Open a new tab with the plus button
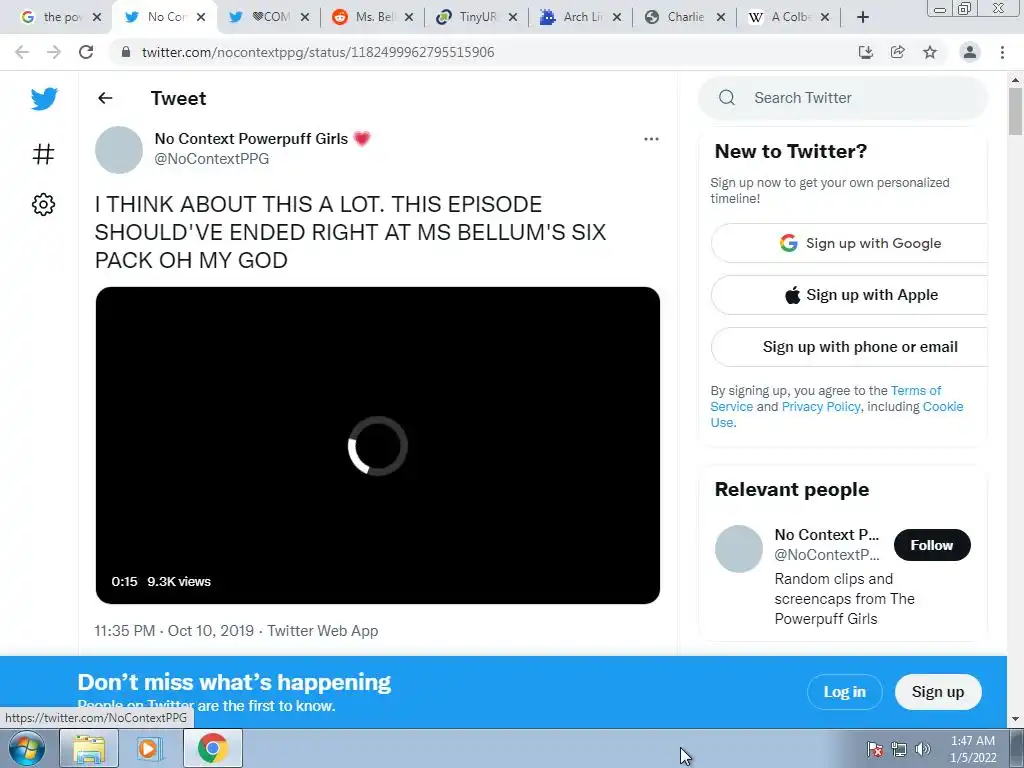Viewport: 1024px width, 768px height. click(863, 17)
